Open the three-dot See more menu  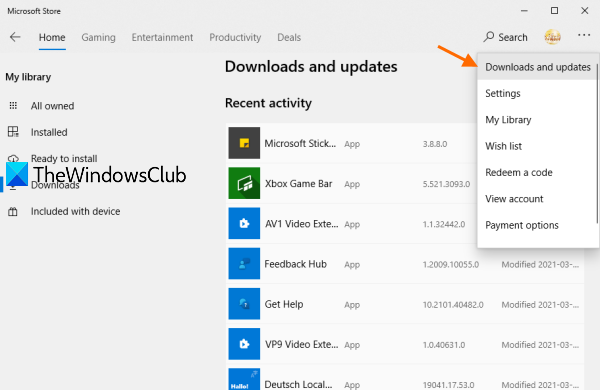click(x=584, y=35)
